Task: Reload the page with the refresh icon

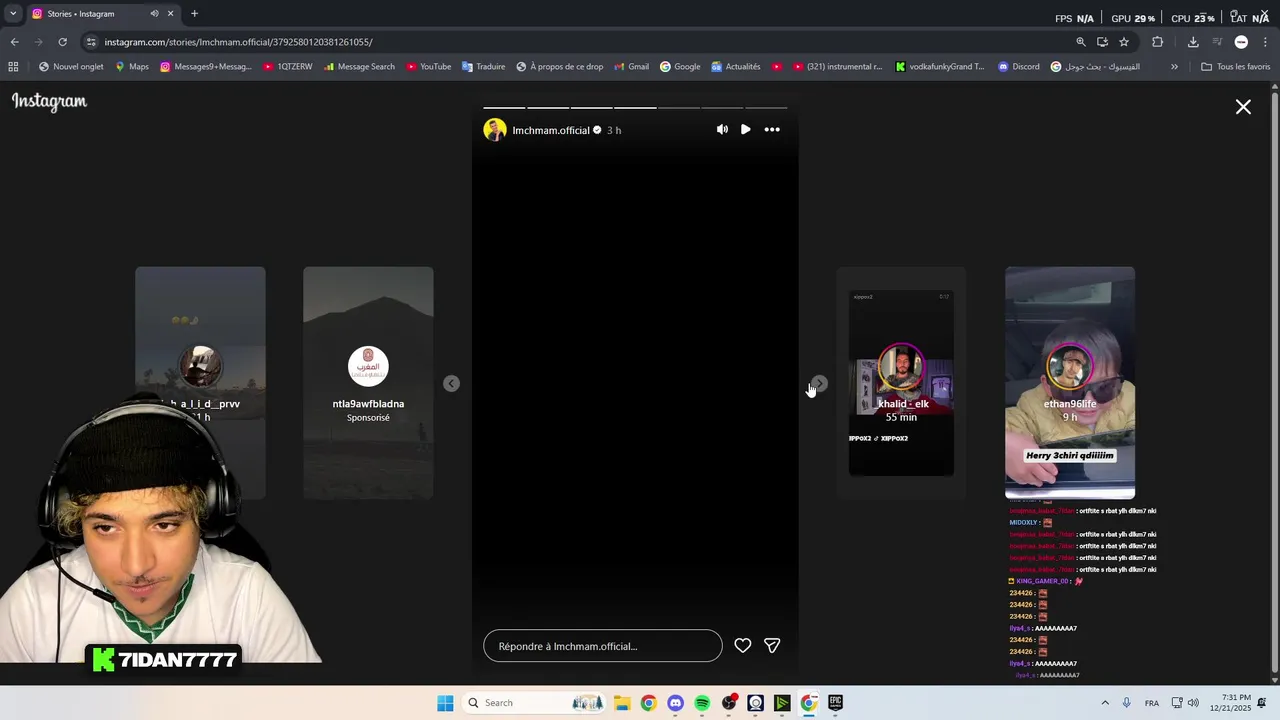Action: coord(62,42)
